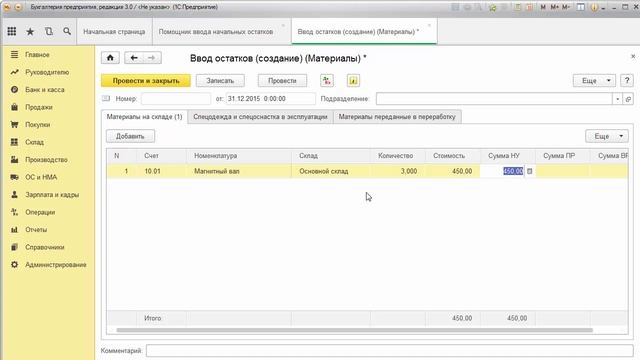This screenshot has height=360, width=640.
Task: Click the horizontal table scrollbar
Action: 354,330
